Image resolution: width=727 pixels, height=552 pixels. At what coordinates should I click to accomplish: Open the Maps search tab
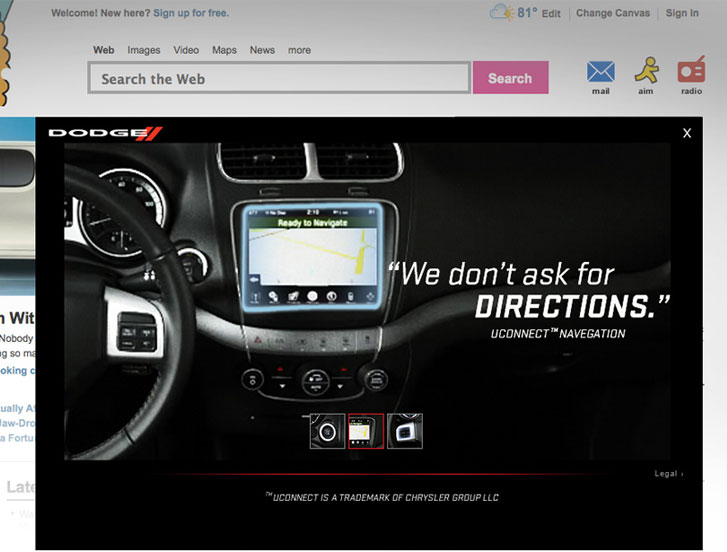(x=224, y=50)
